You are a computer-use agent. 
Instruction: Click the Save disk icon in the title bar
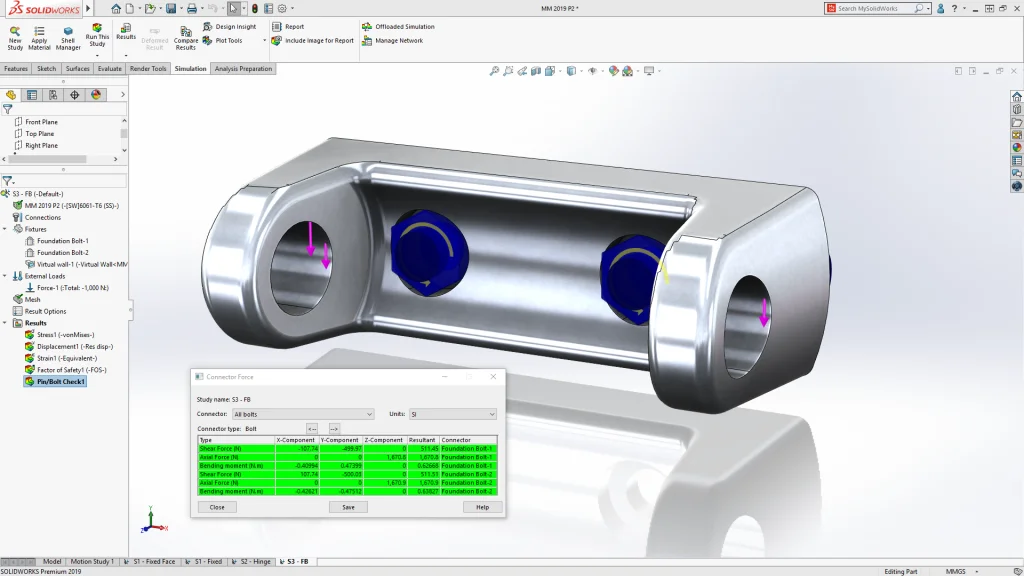click(x=171, y=8)
